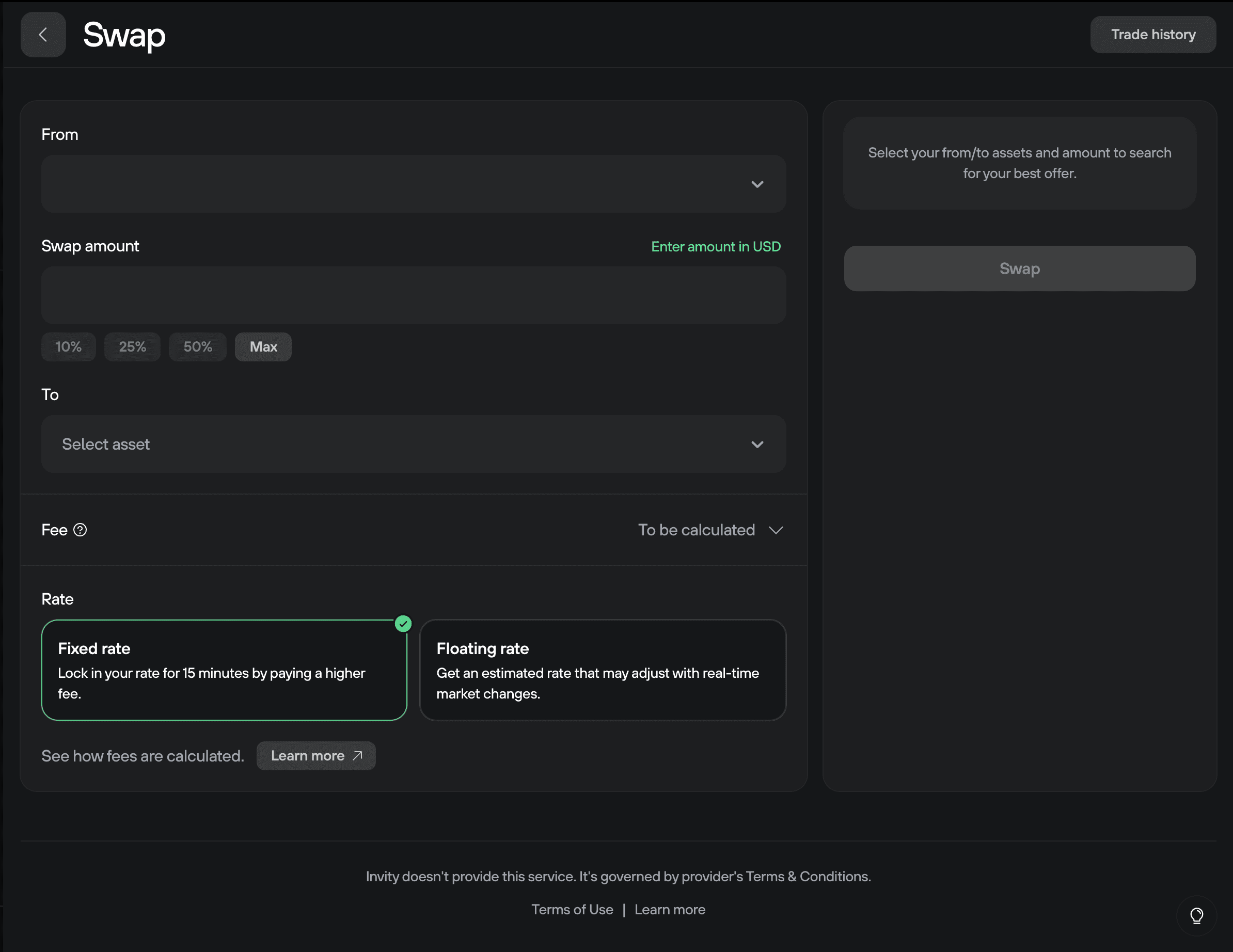Click the lightbulb tips icon
The width and height of the screenshot is (1233, 952).
pos(1196,915)
